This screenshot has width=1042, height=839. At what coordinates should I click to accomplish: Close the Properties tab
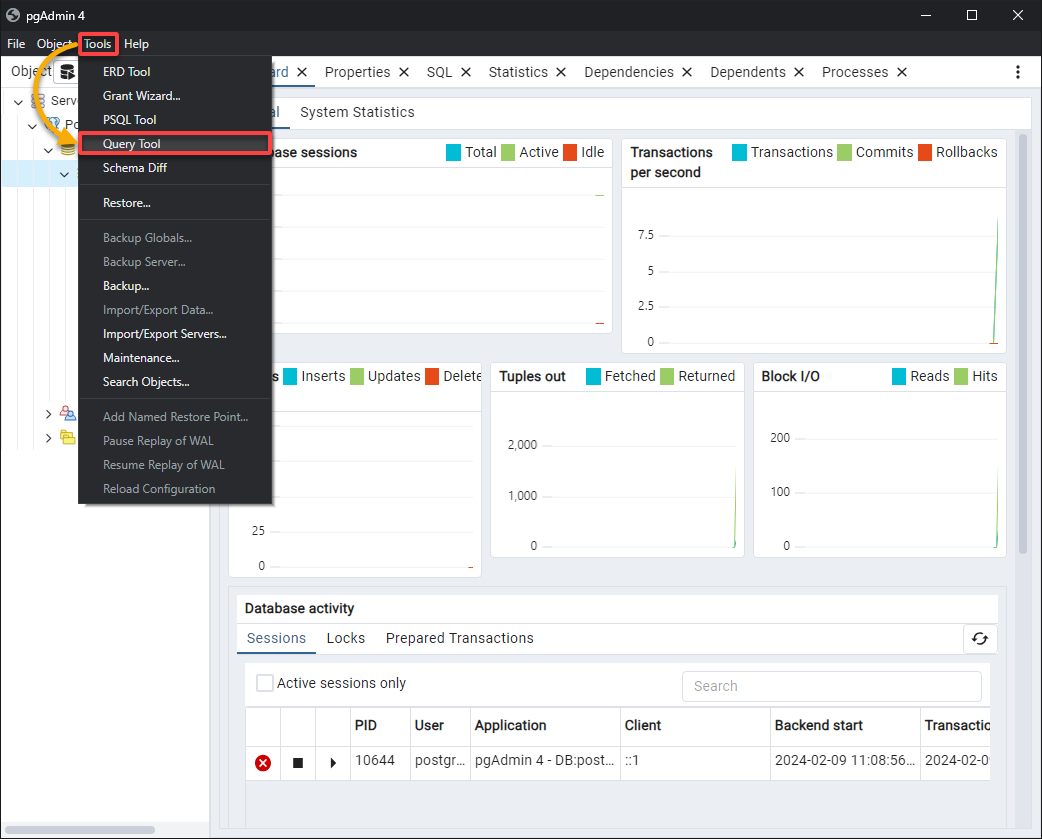pos(404,72)
